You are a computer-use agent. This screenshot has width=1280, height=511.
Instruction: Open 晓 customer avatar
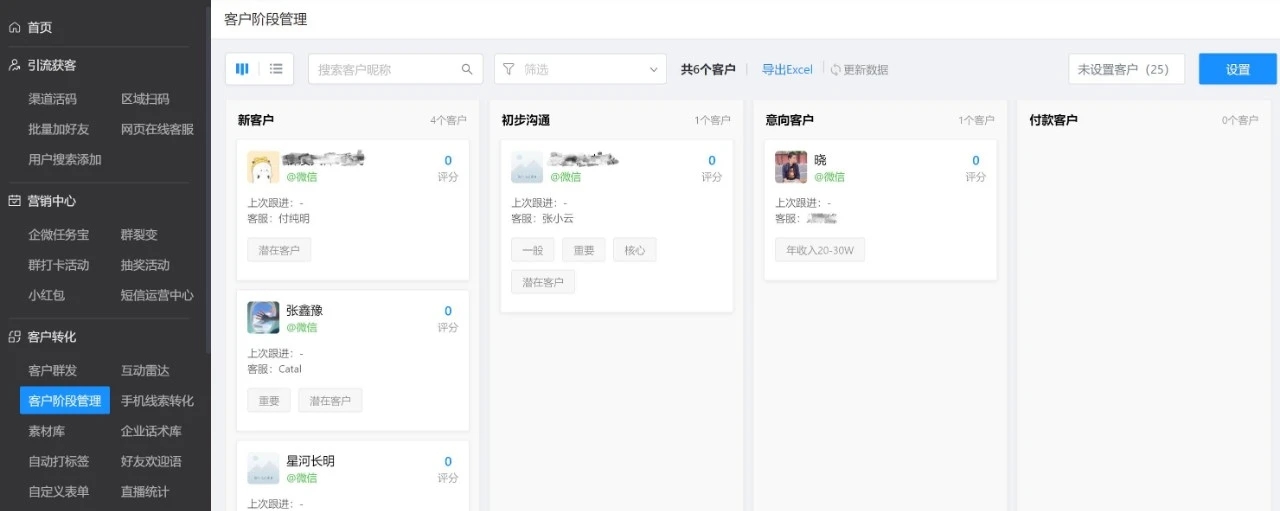pos(791,167)
